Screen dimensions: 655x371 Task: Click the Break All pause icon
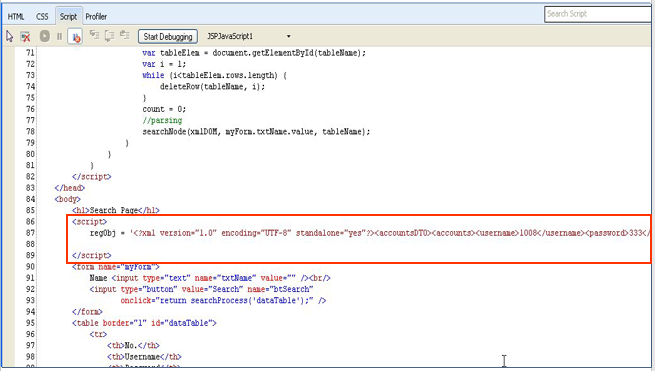click(59, 36)
